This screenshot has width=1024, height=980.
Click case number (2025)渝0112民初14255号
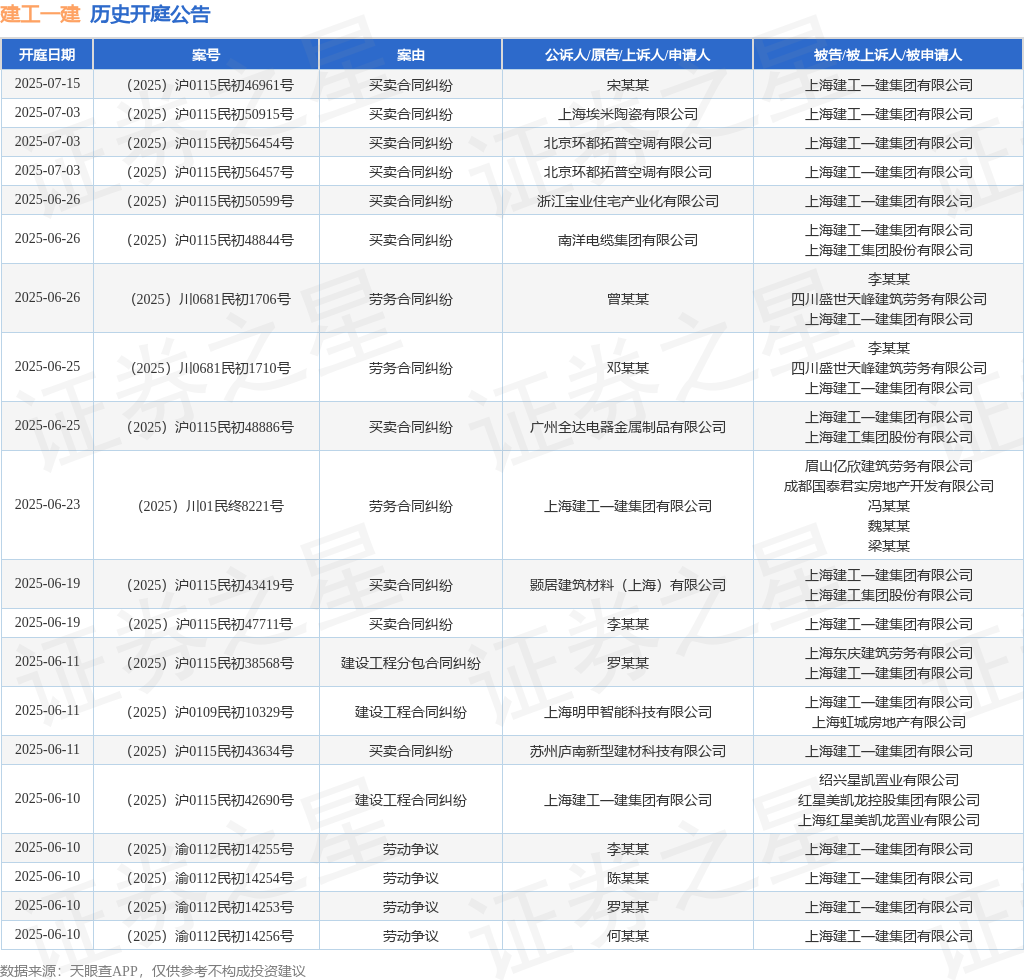coord(210,849)
